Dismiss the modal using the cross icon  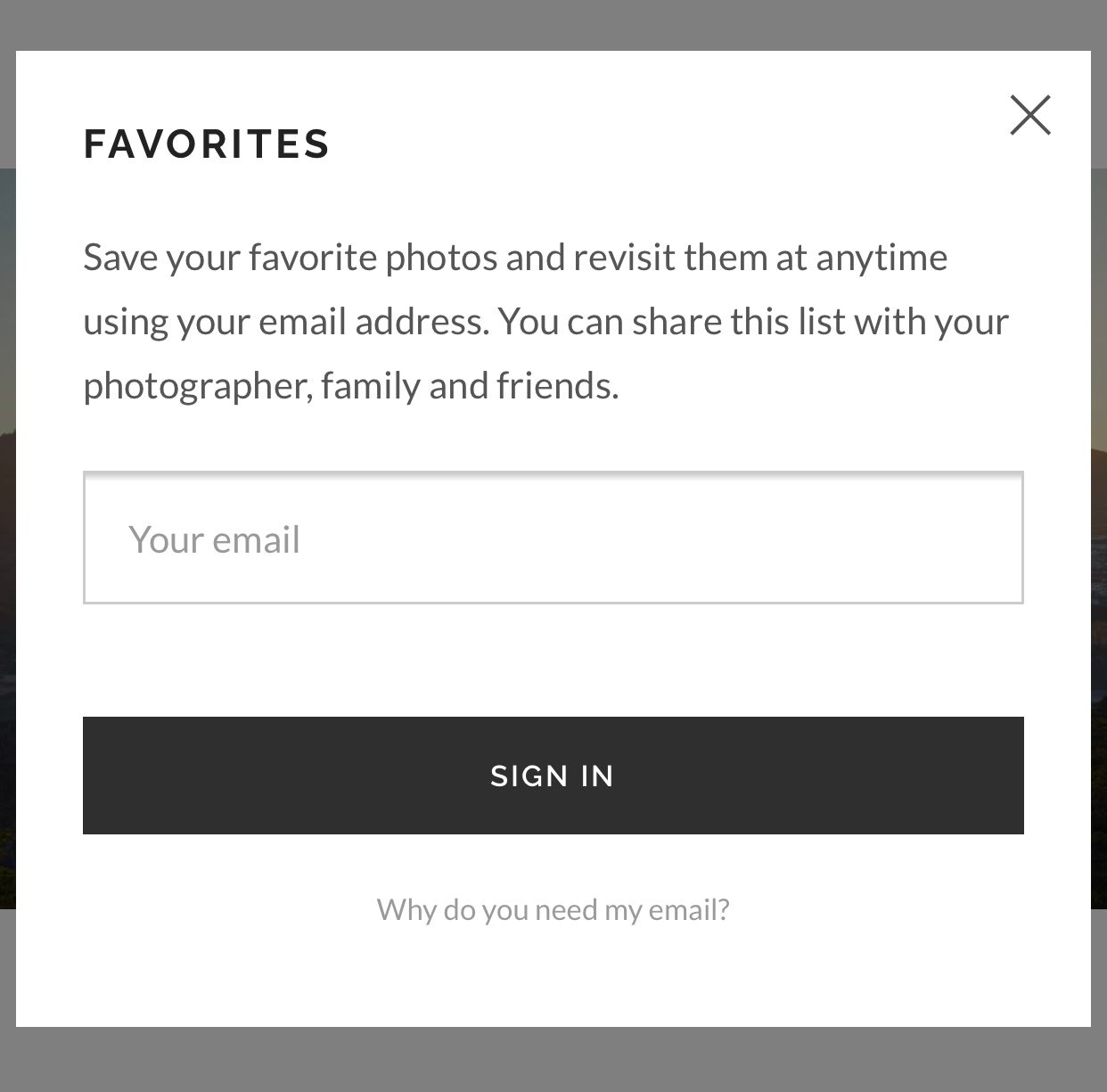[x=1030, y=115]
